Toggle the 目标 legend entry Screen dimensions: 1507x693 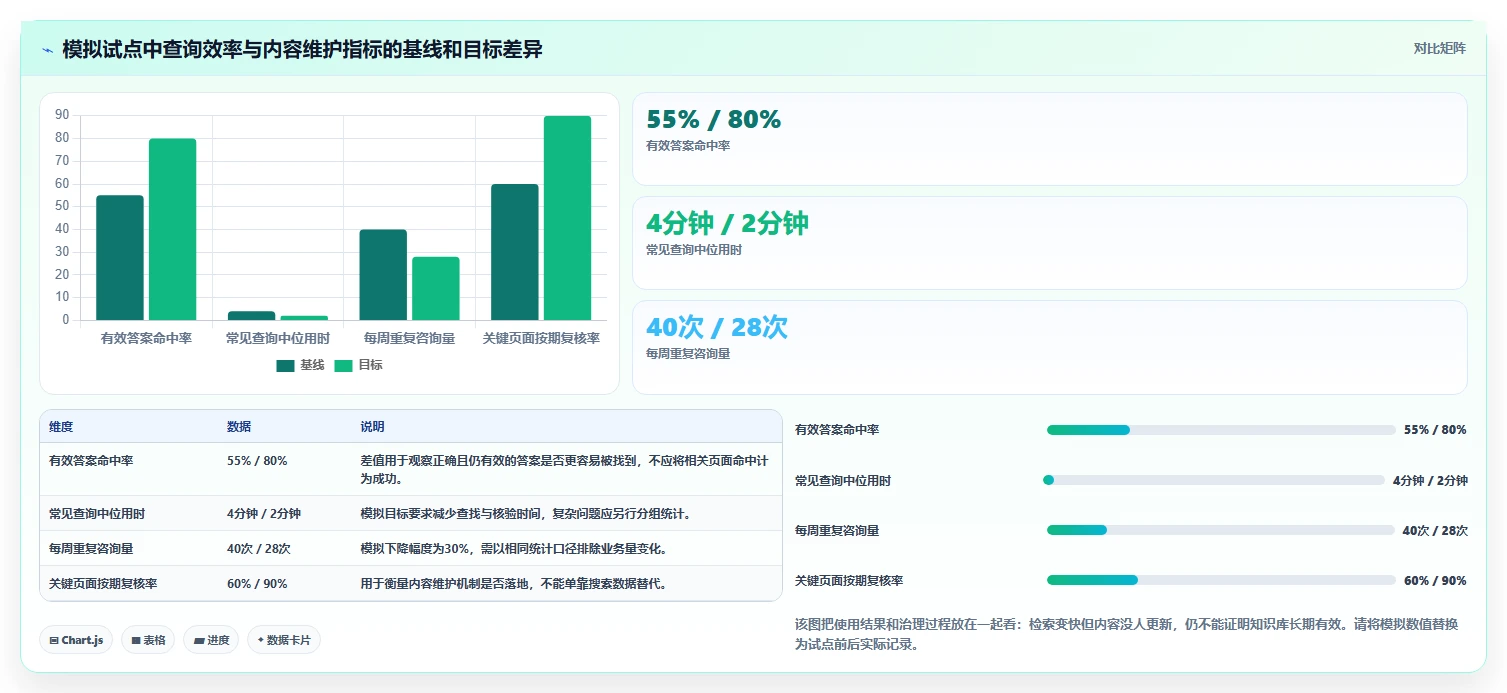359,365
